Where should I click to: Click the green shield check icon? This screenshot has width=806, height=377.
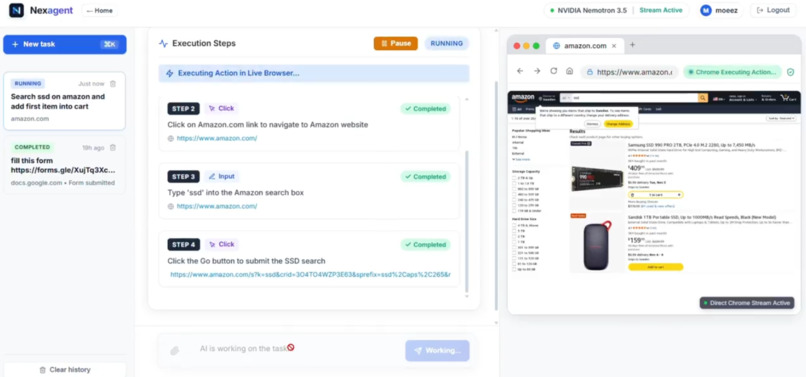click(791, 72)
